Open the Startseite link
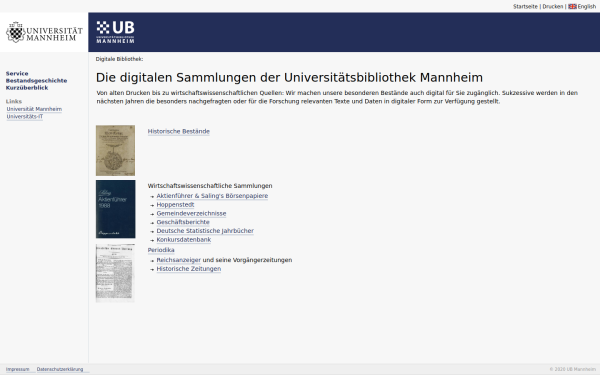 525,7
